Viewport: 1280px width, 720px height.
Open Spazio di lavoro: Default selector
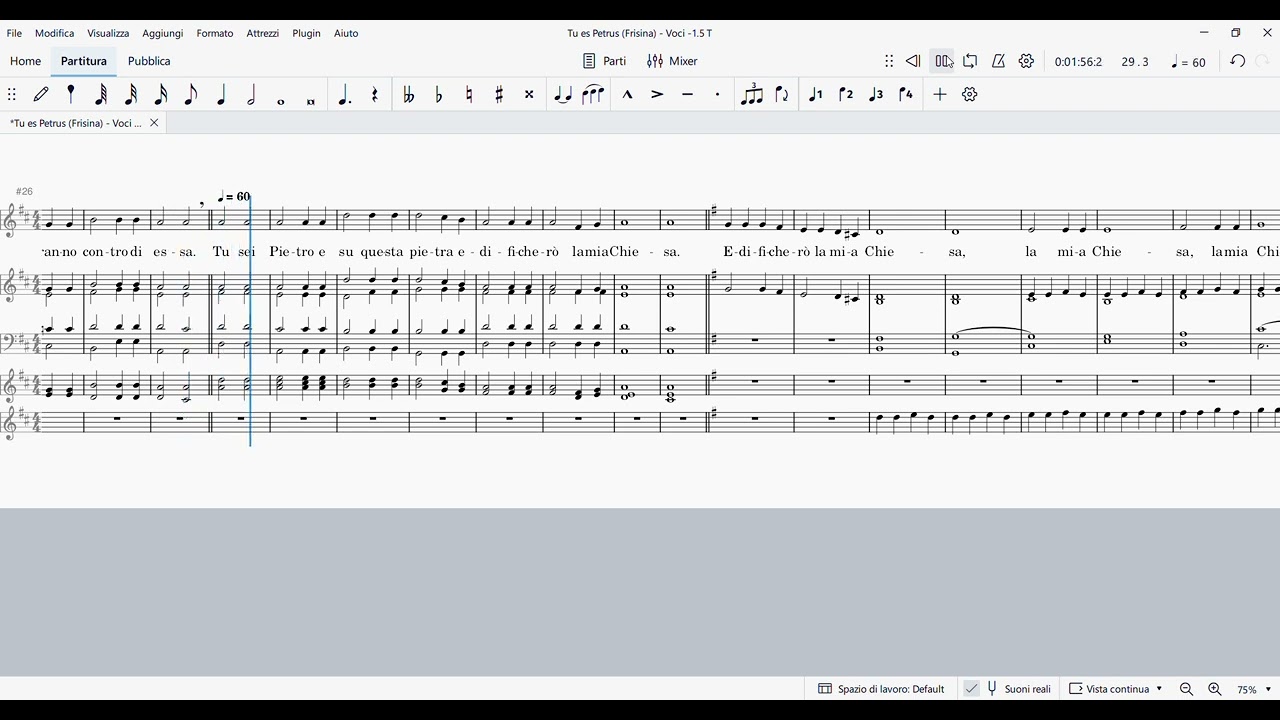[x=881, y=689]
